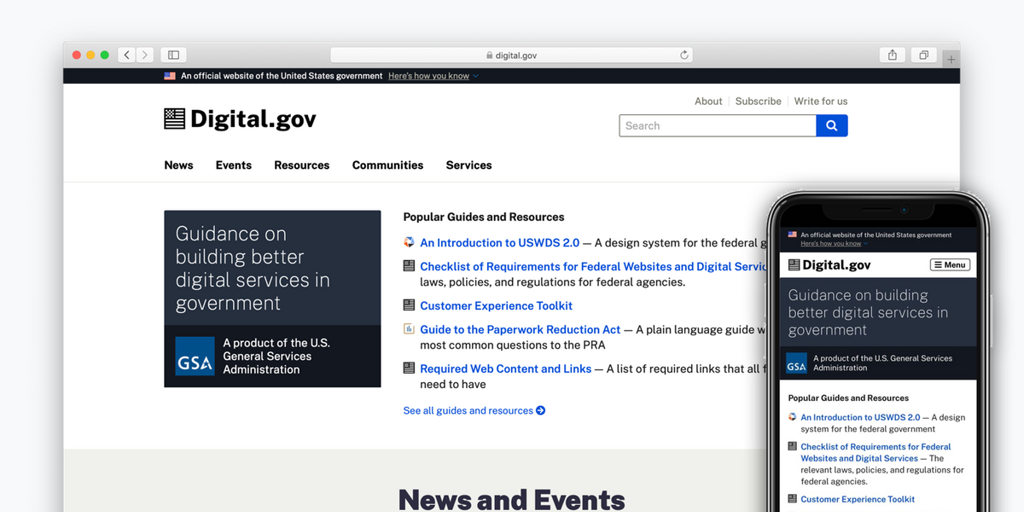
Task: Open a new tab with the plus button
Action: [x=951, y=59]
